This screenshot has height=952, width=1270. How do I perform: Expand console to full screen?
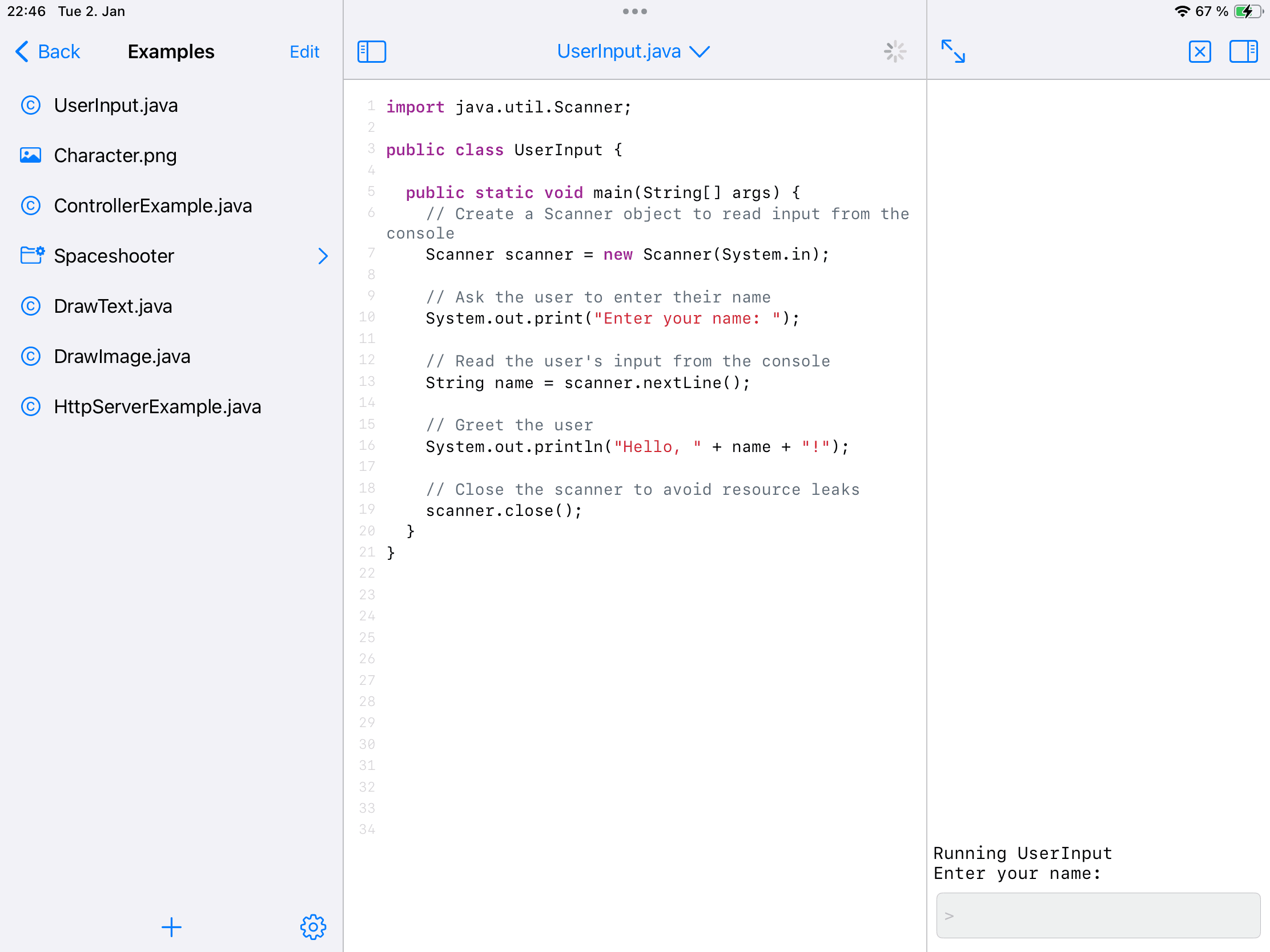click(x=953, y=51)
